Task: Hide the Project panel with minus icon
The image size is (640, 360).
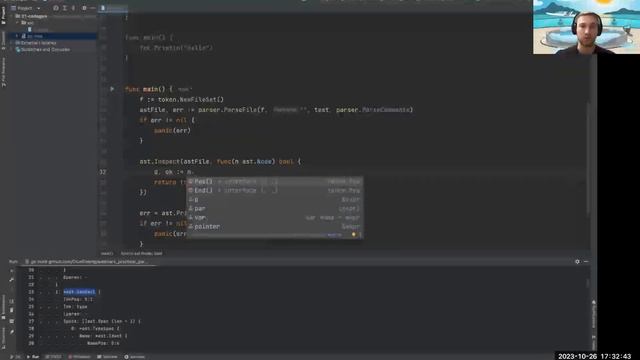Action: click(93, 8)
